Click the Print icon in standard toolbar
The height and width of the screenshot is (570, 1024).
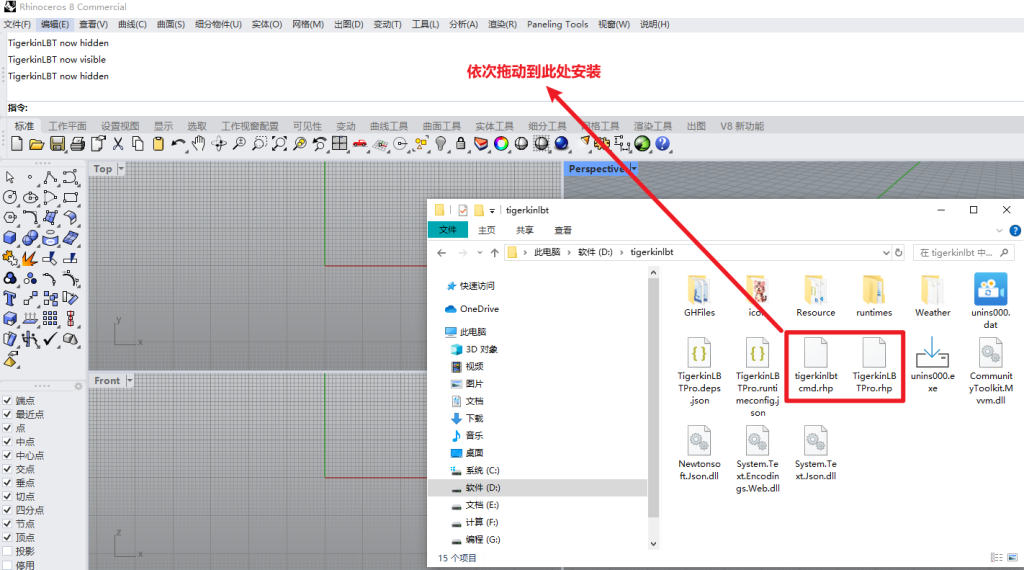[78, 144]
